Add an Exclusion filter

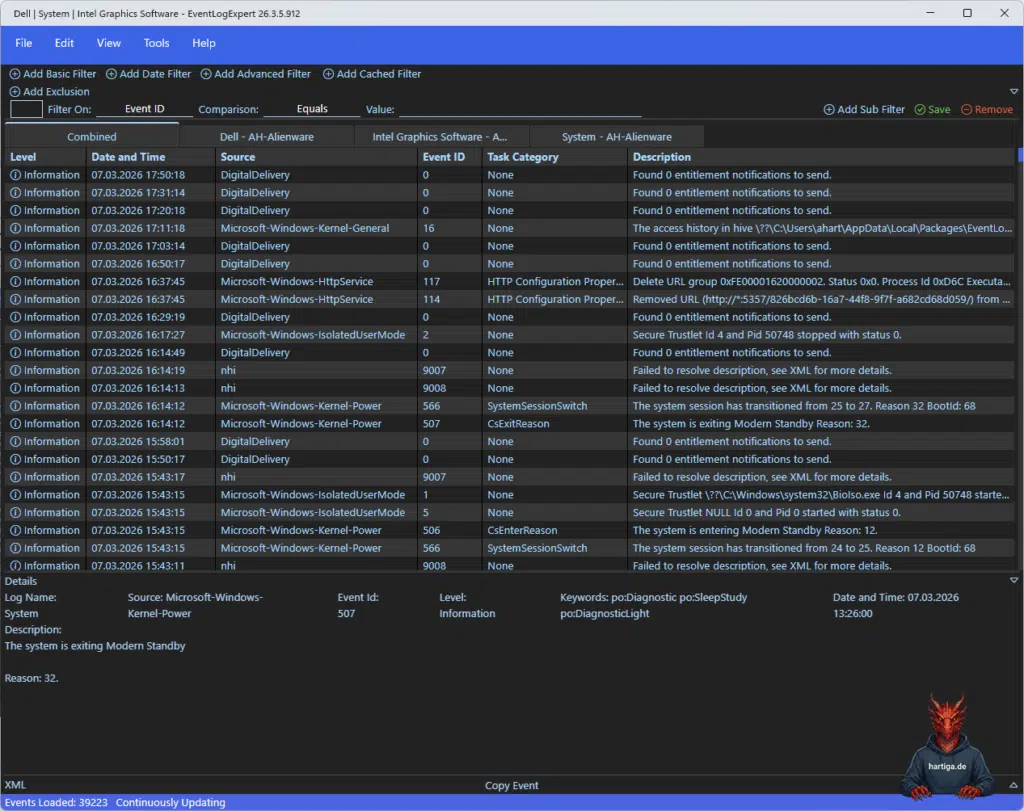pos(50,91)
